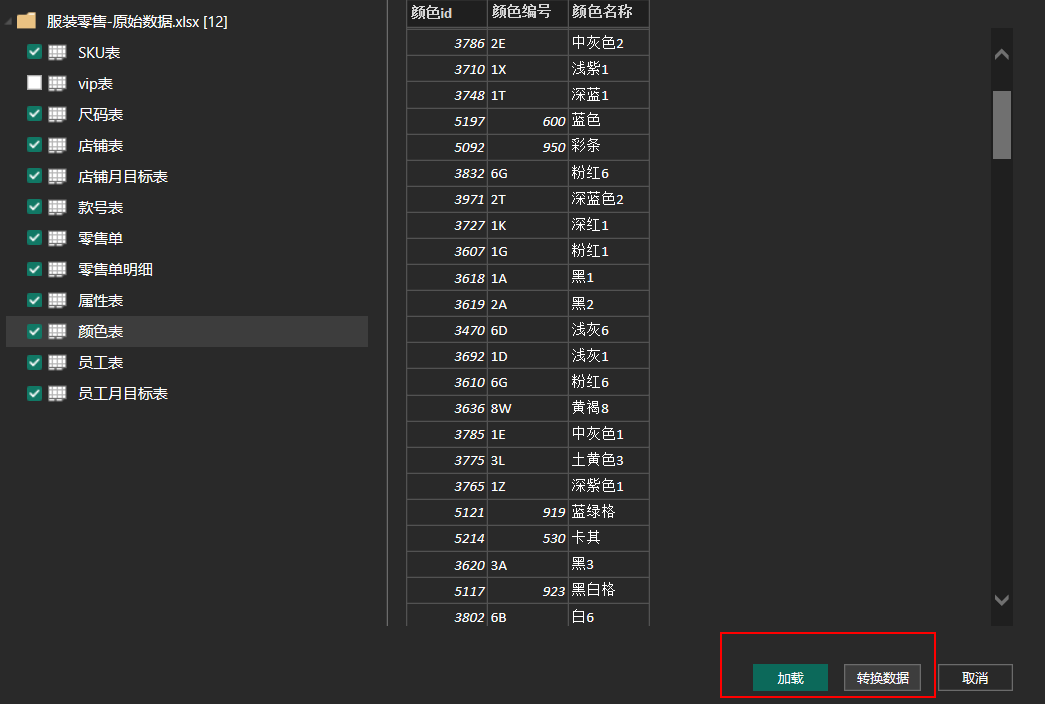
Task: Uncheck the SKU表 checkbox
Action: (x=35, y=51)
